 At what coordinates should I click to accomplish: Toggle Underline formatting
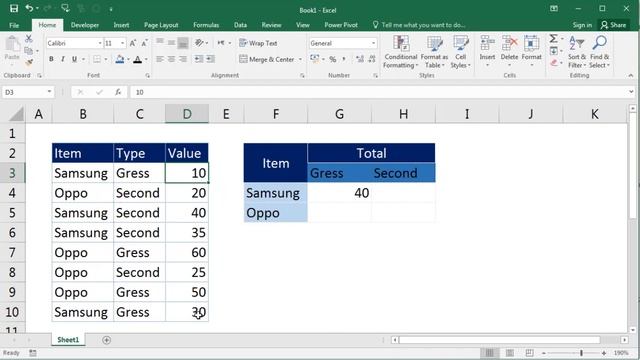(x=74, y=60)
